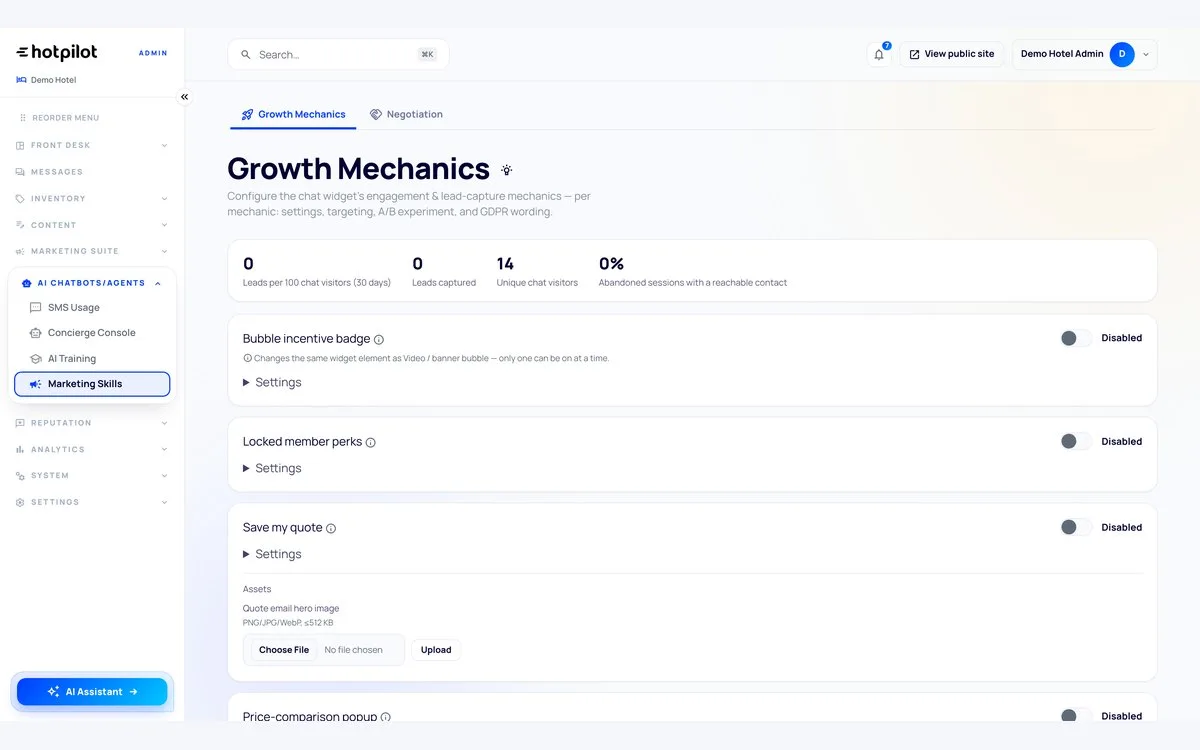1200x750 pixels.
Task: Open the AI Assistant button
Action: 92,692
